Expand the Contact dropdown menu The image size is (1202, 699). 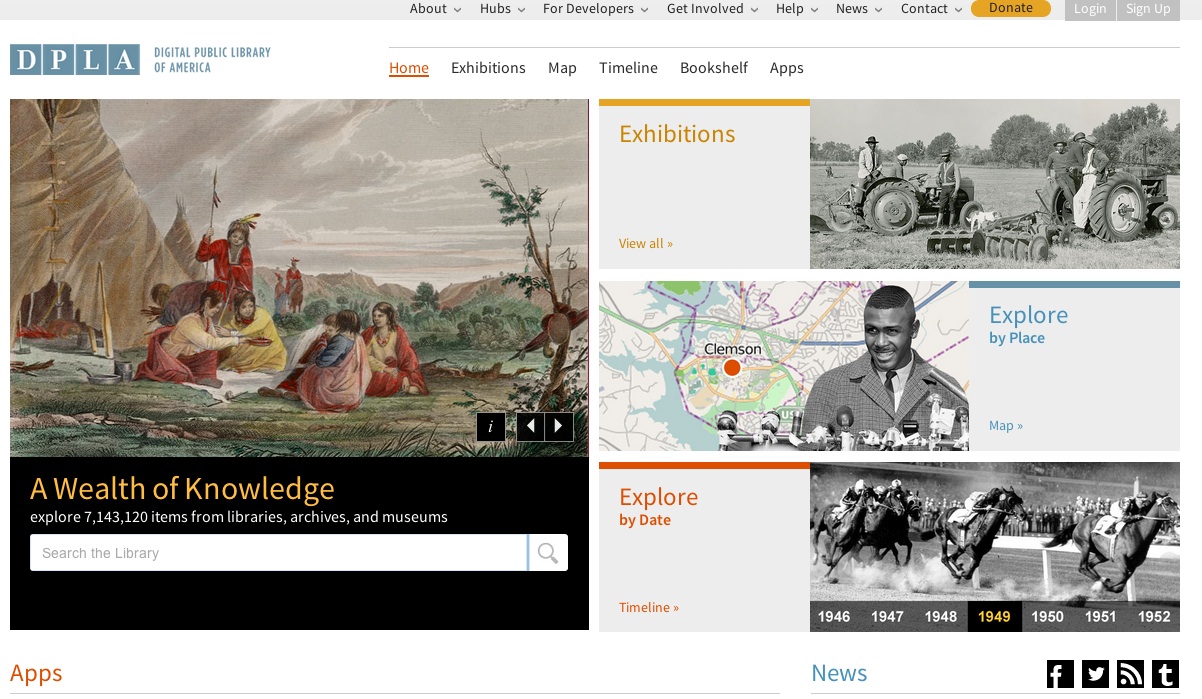point(931,9)
